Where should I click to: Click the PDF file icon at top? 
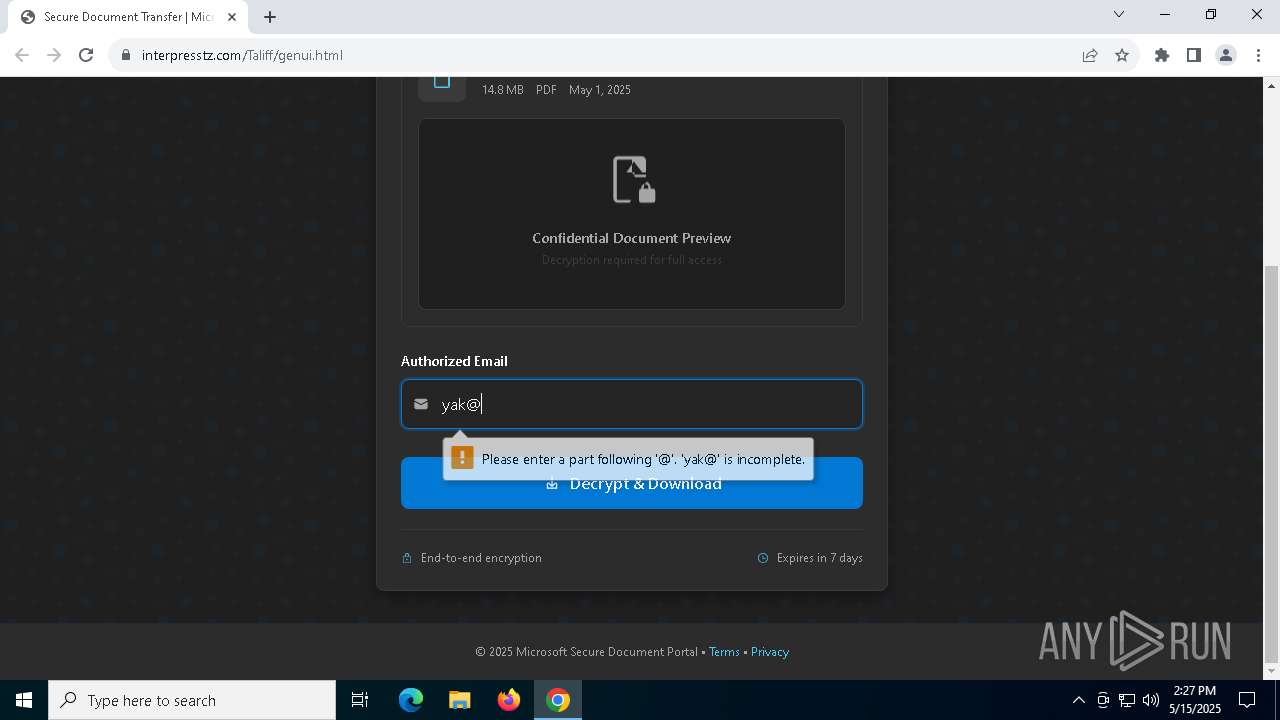click(x=442, y=85)
